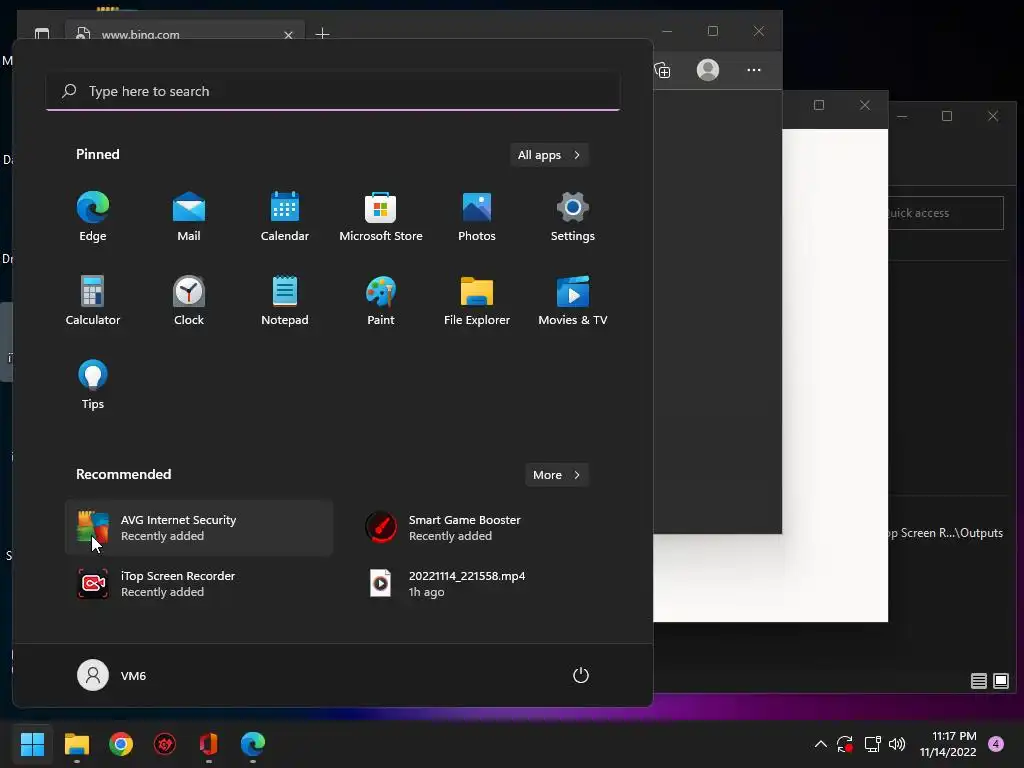
Task: Expand More recommended items
Action: [556, 475]
